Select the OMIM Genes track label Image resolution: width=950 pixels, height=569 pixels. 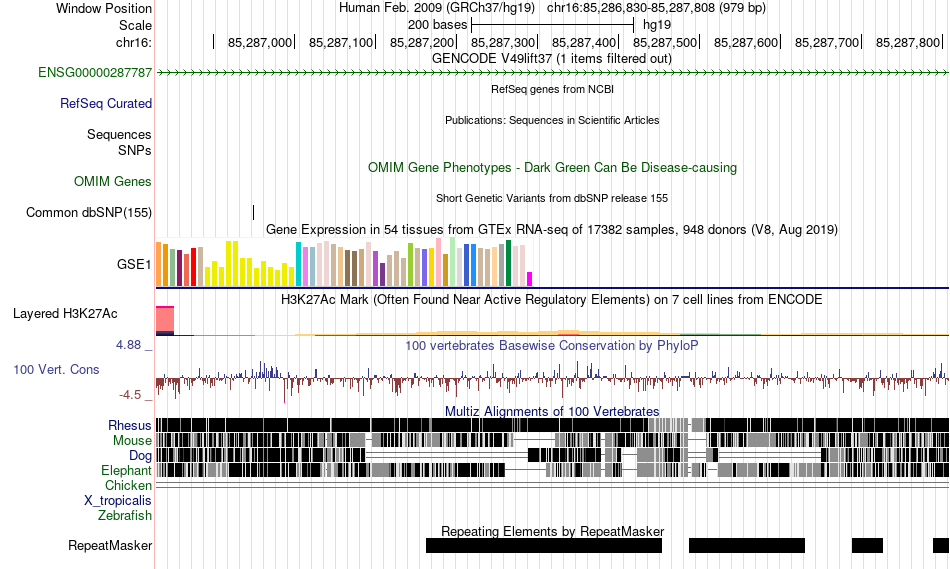pyautogui.click(x=113, y=181)
